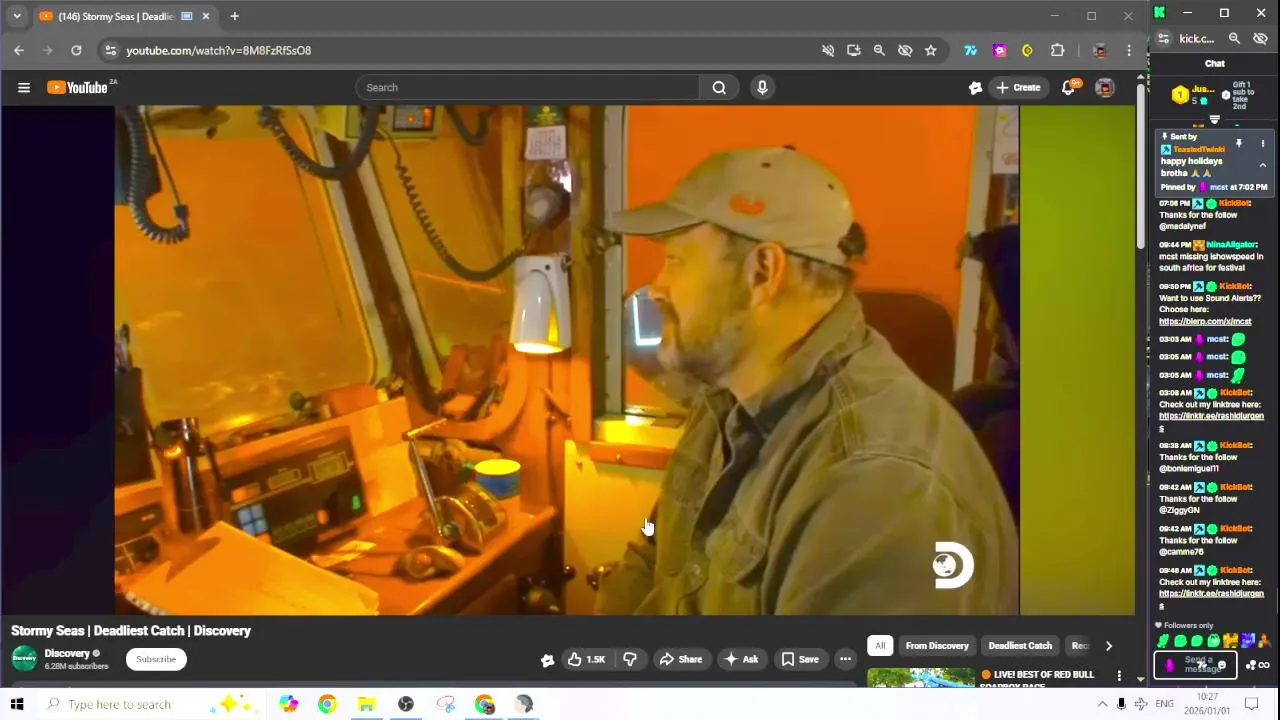Image resolution: width=1280 pixels, height=720 pixels.
Task: Open the YouTube hamburger guide menu
Action: pyautogui.click(x=23, y=88)
